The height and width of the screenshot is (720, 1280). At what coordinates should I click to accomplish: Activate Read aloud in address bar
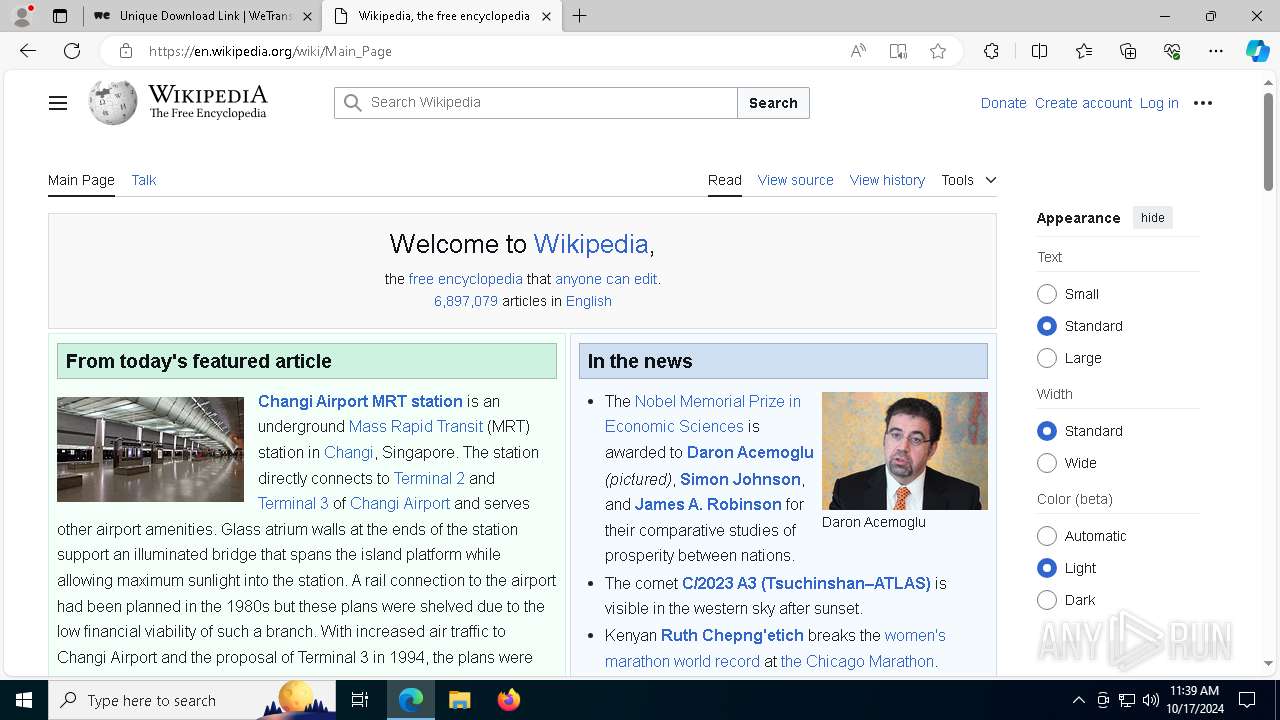tap(858, 51)
